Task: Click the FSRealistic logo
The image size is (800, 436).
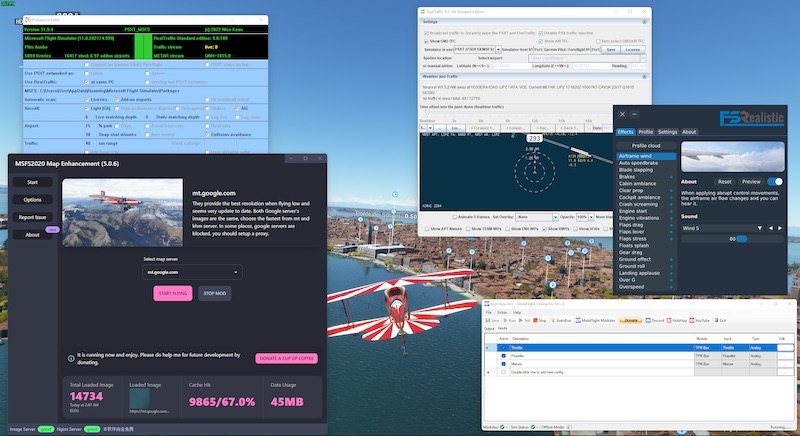Action: [x=751, y=118]
